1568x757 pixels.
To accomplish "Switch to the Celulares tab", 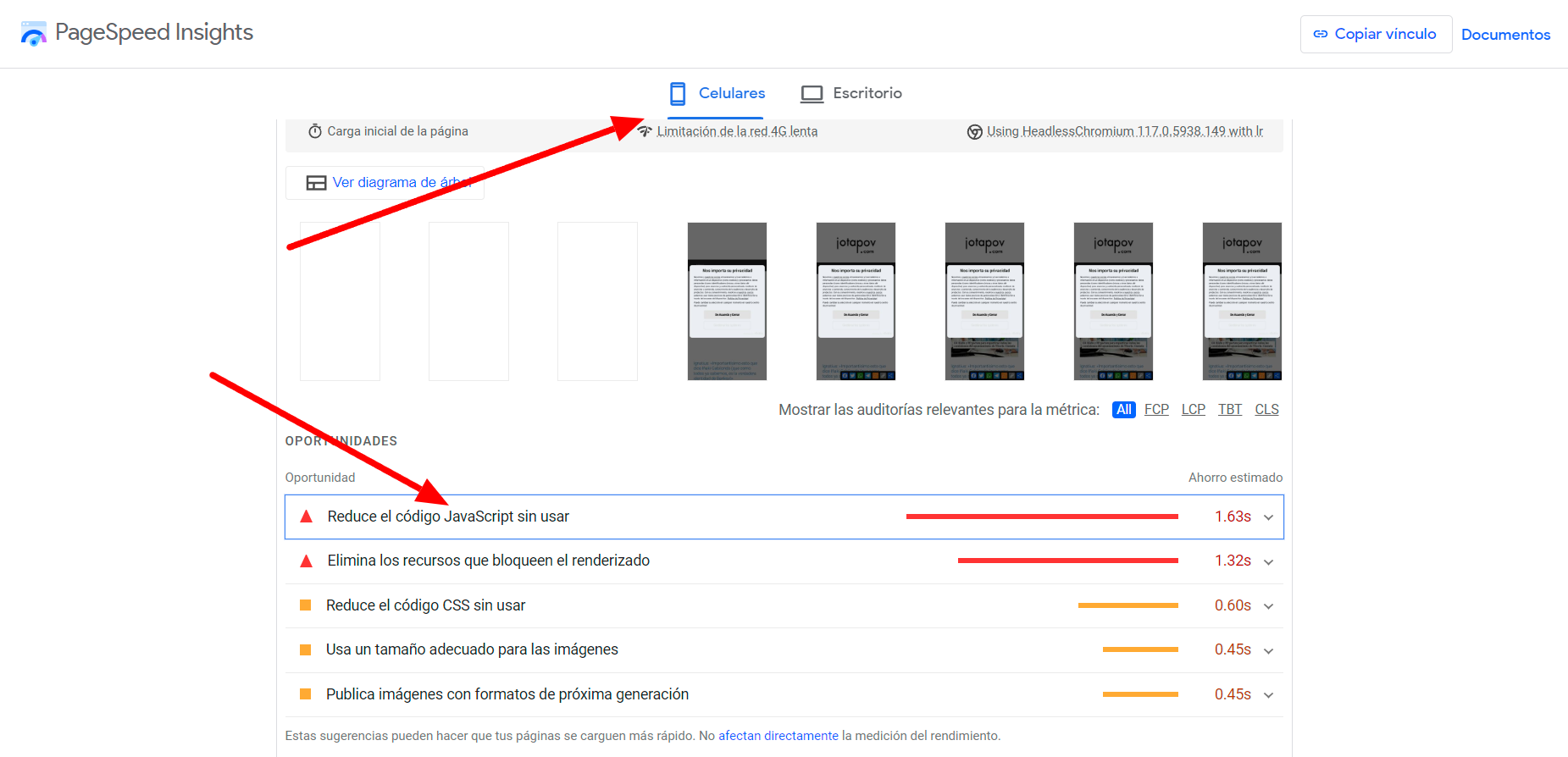I will (716, 93).
